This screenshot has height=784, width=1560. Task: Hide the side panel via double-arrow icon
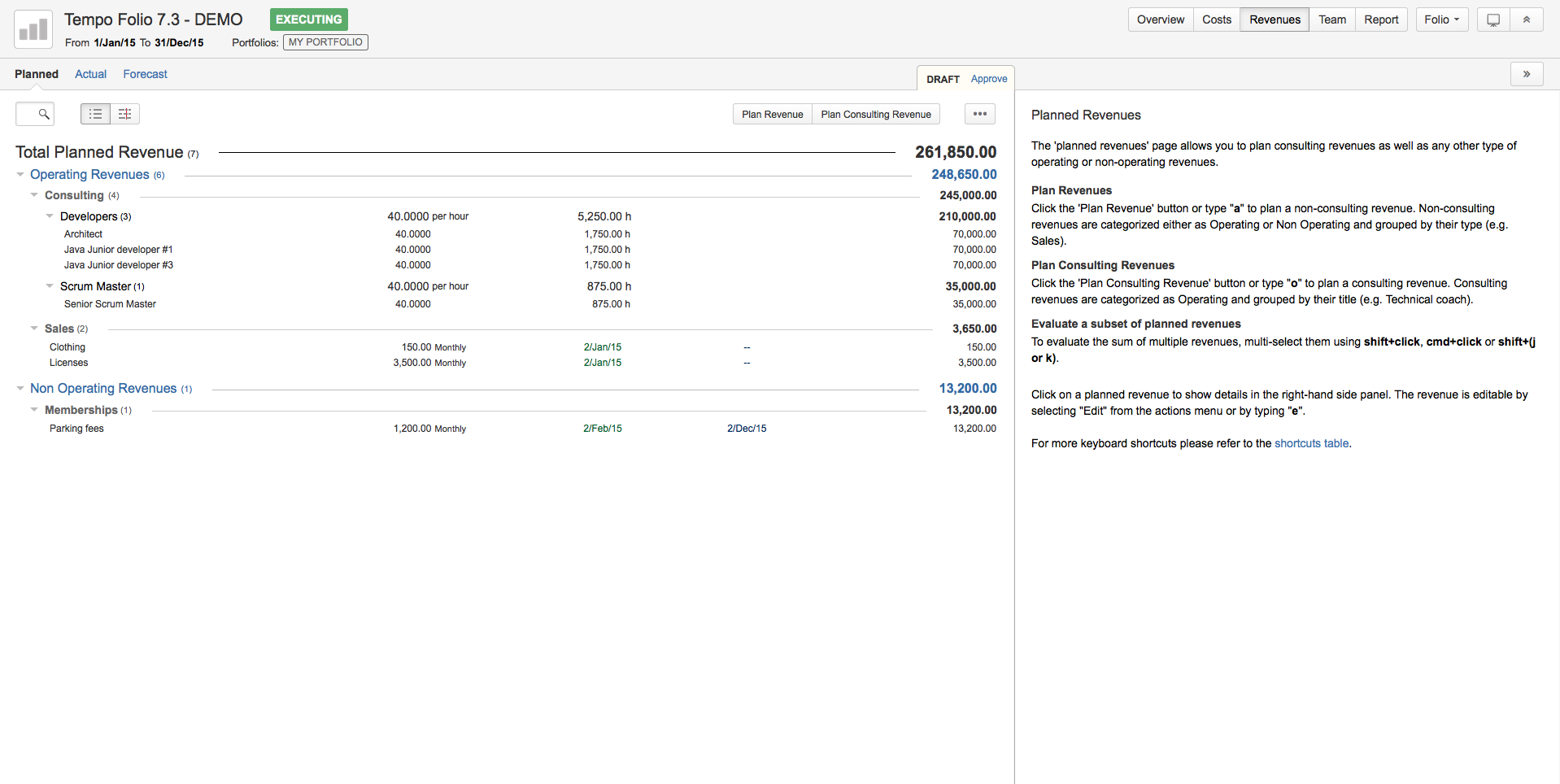click(1527, 74)
